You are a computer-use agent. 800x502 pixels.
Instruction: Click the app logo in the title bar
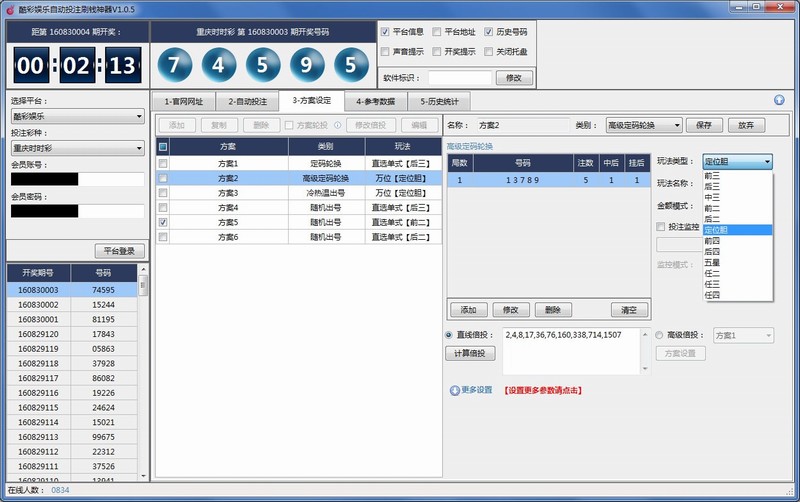[9, 8]
